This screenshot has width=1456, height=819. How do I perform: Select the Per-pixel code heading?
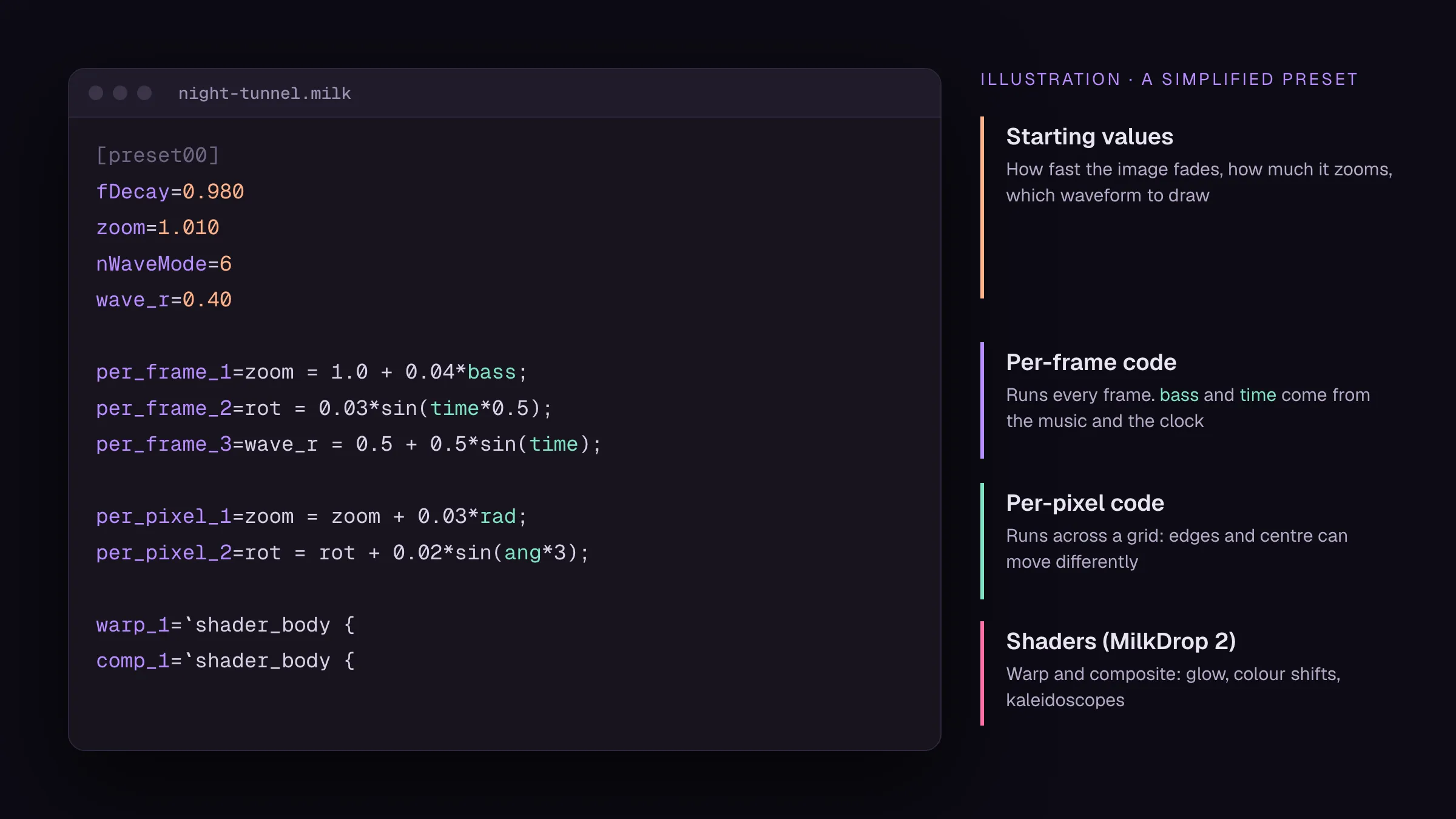click(x=1085, y=503)
